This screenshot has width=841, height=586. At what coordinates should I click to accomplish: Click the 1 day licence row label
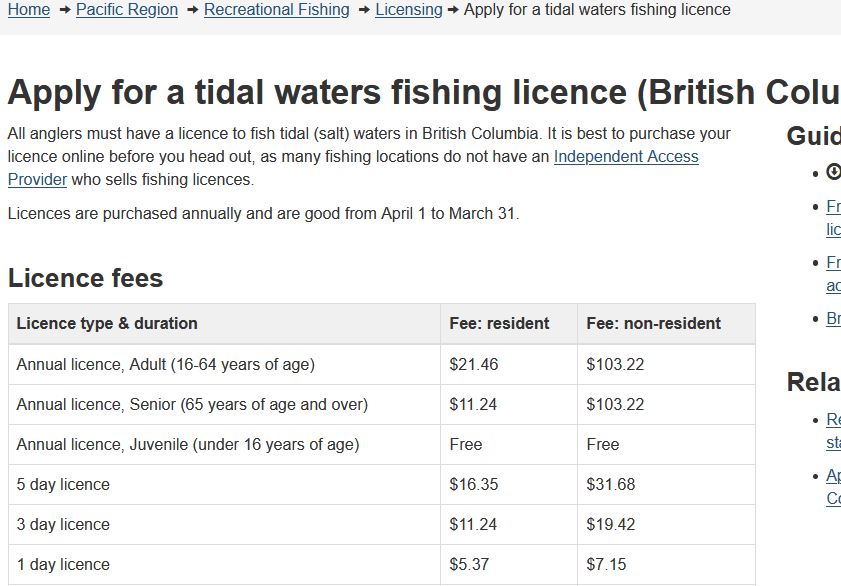click(63, 565)
